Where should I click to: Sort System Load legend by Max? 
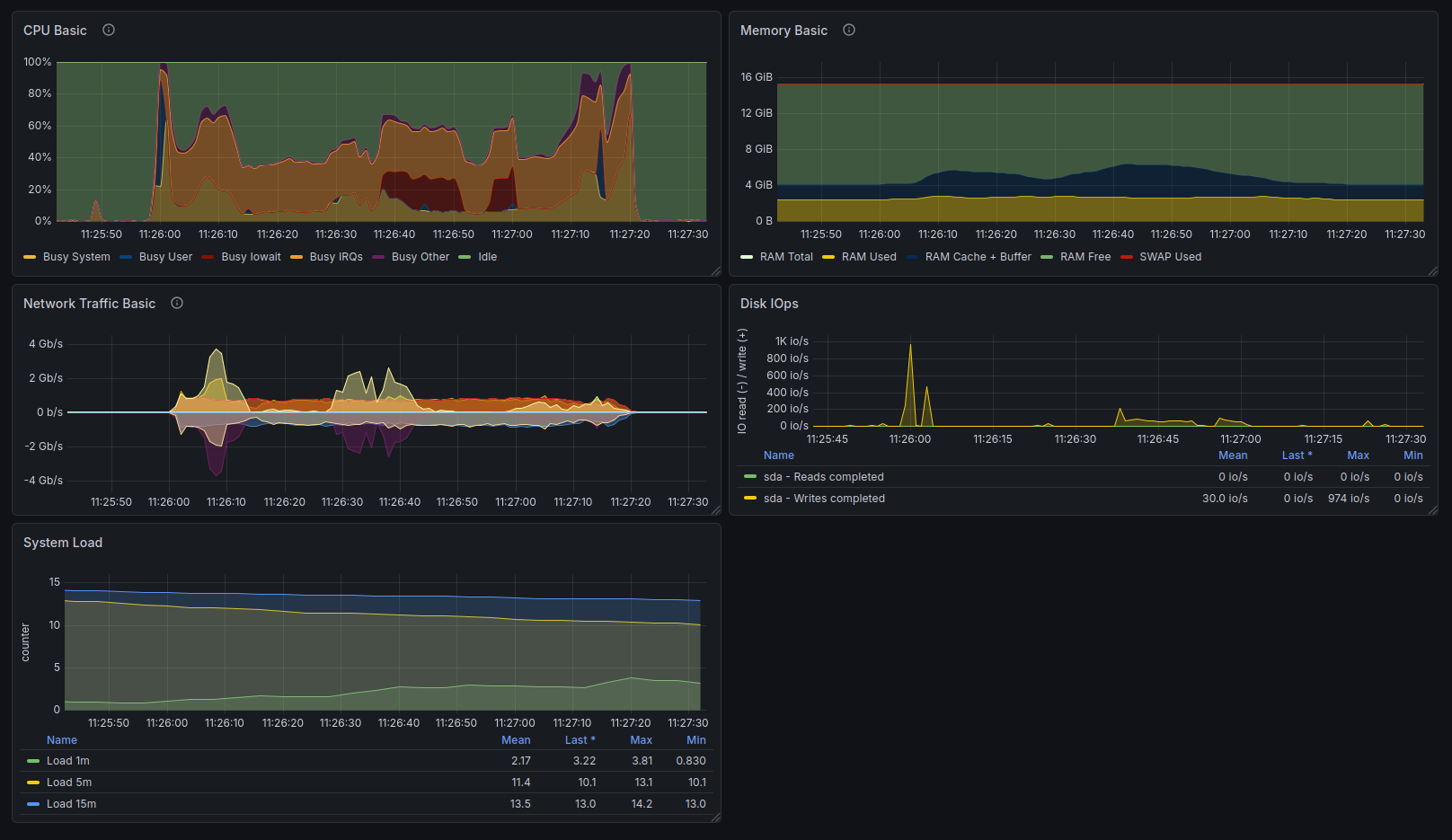641,740
